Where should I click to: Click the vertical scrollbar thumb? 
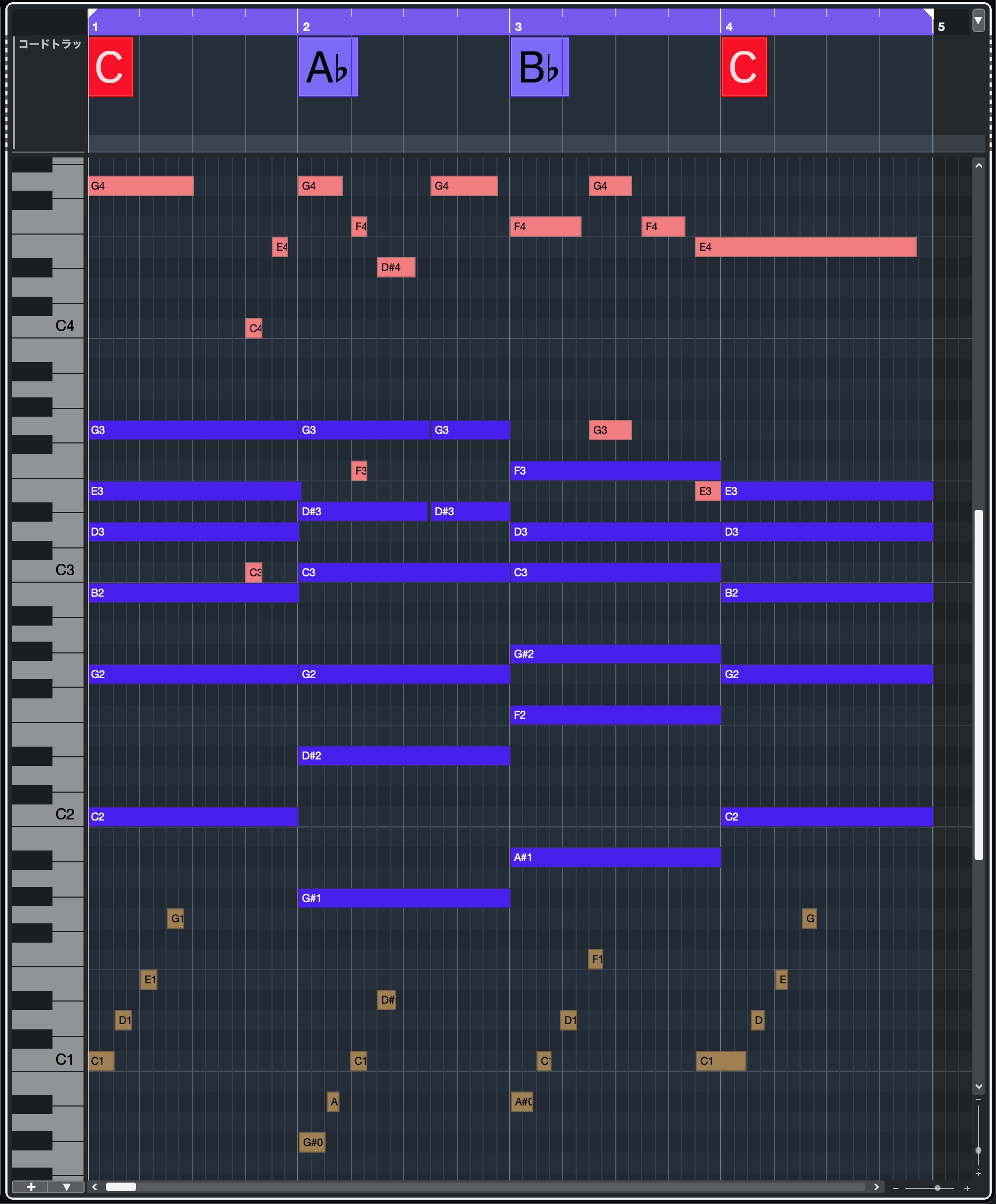(979, 684)
